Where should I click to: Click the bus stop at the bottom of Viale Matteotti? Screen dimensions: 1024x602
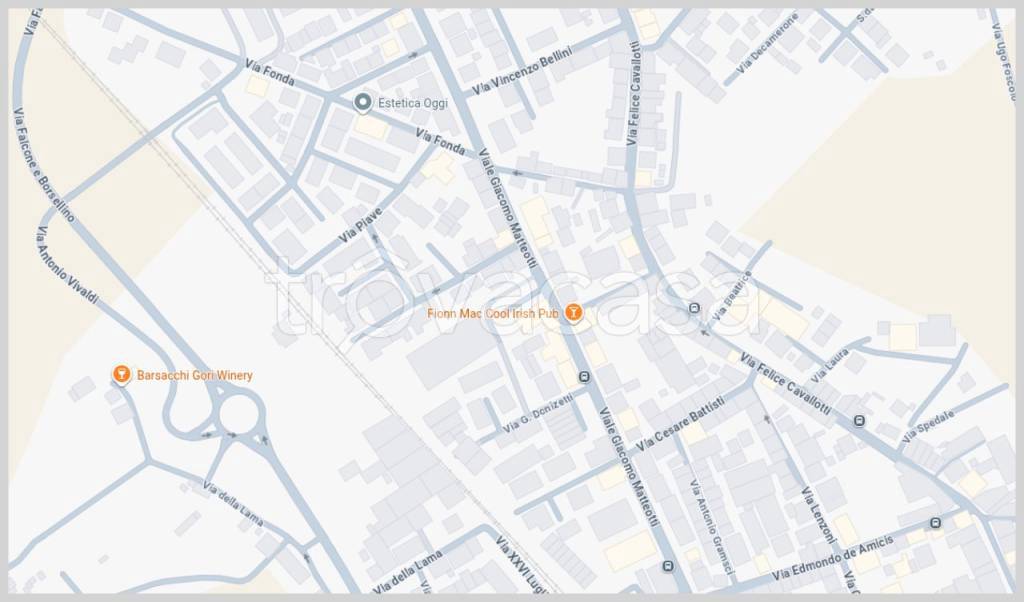click(668, 566)
